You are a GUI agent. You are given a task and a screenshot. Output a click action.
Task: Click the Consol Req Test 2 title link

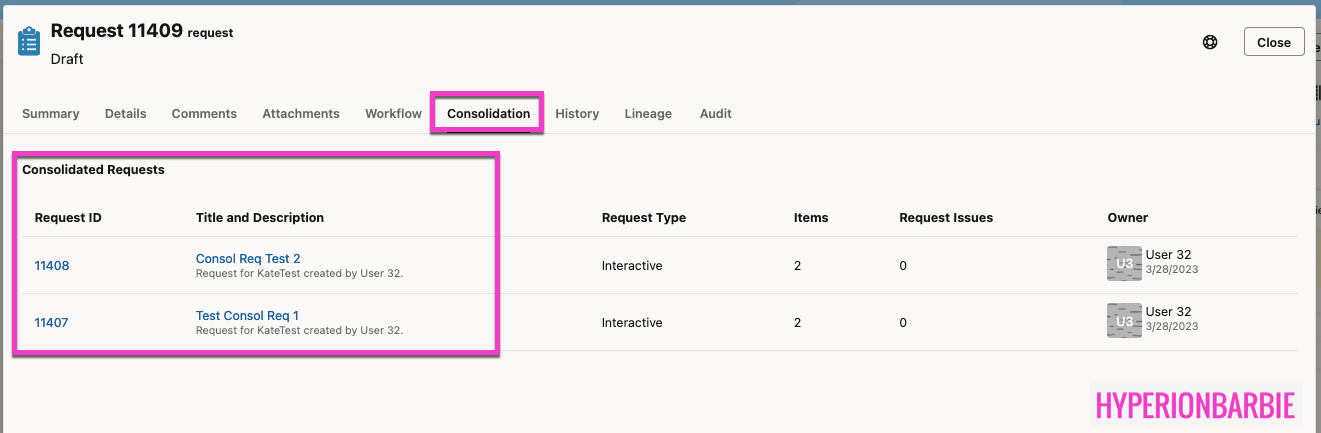coord(248,259)
